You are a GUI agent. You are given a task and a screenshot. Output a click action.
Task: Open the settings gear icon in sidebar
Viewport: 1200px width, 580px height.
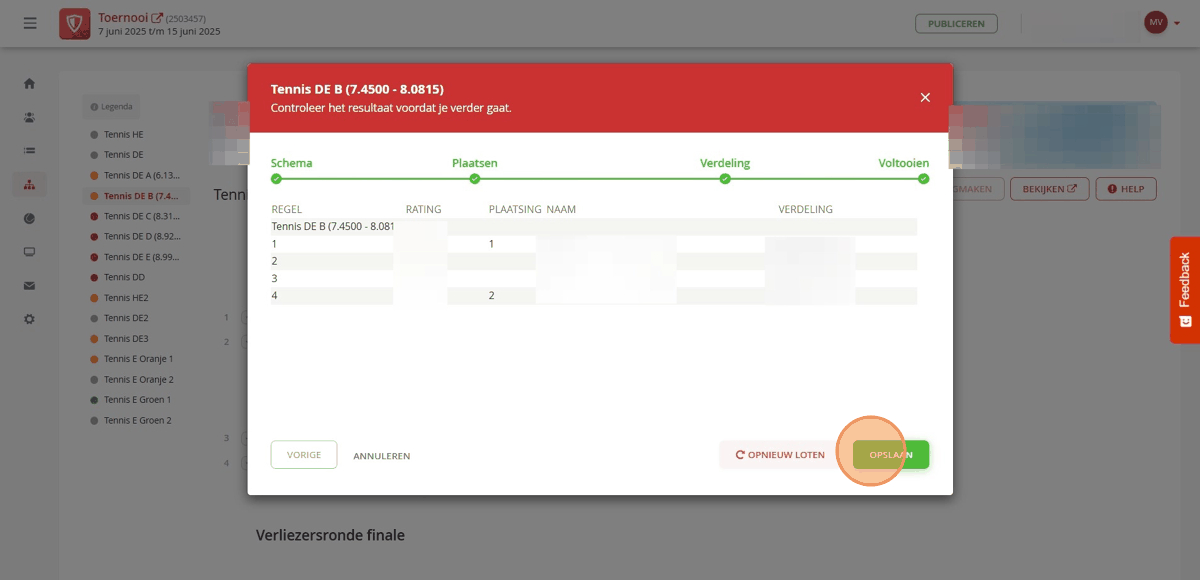29,319
